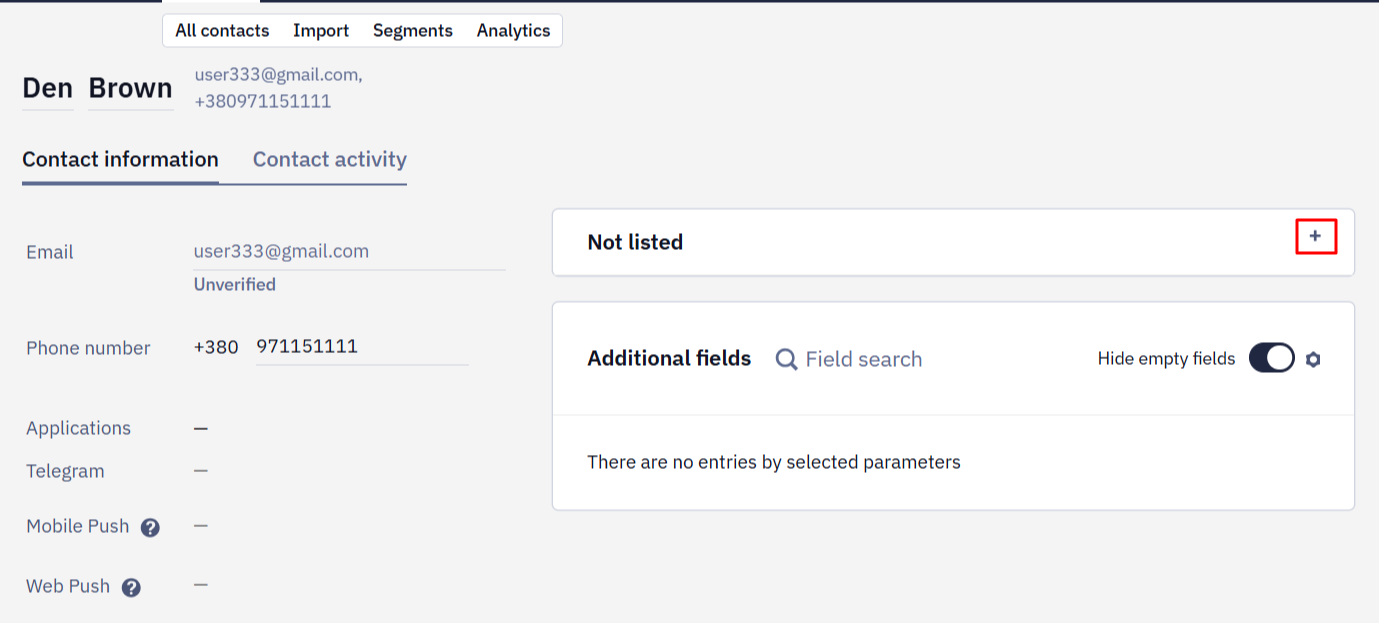Click the Field search magnifier icon
1379x623 pixels.
(787, 359)
